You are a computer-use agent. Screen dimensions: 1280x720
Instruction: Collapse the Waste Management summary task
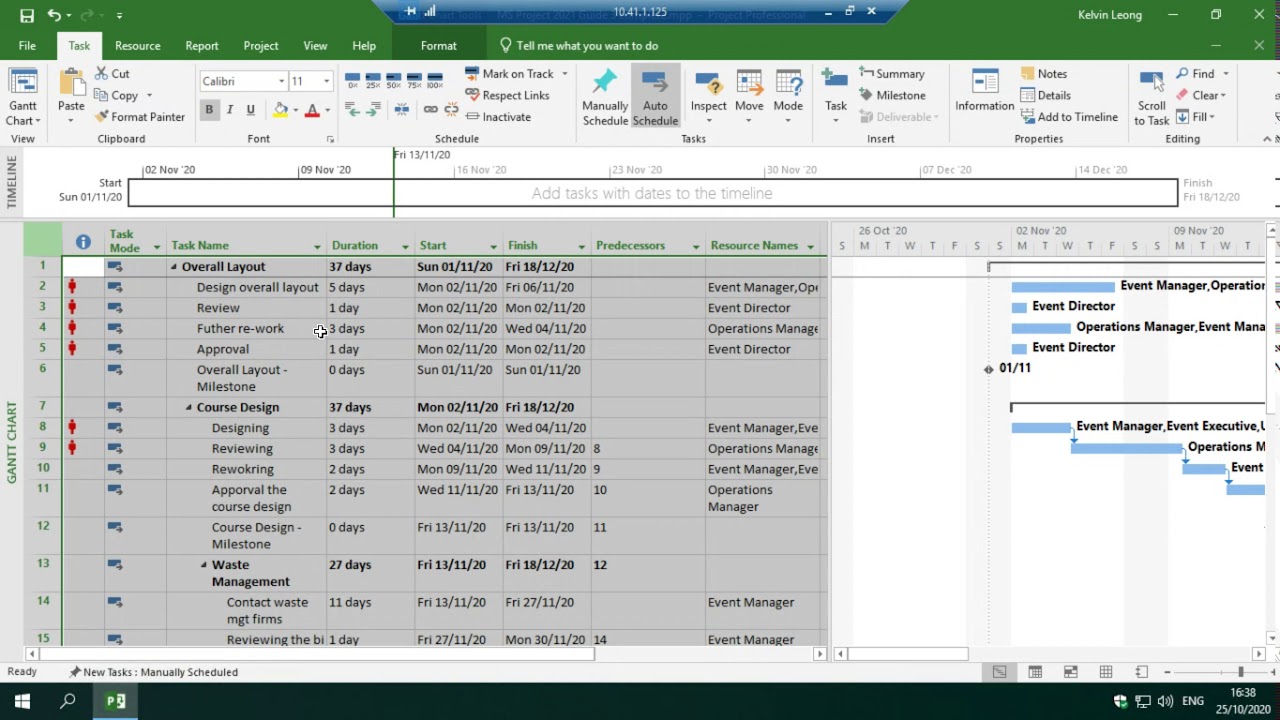click(x=204, y=565)
